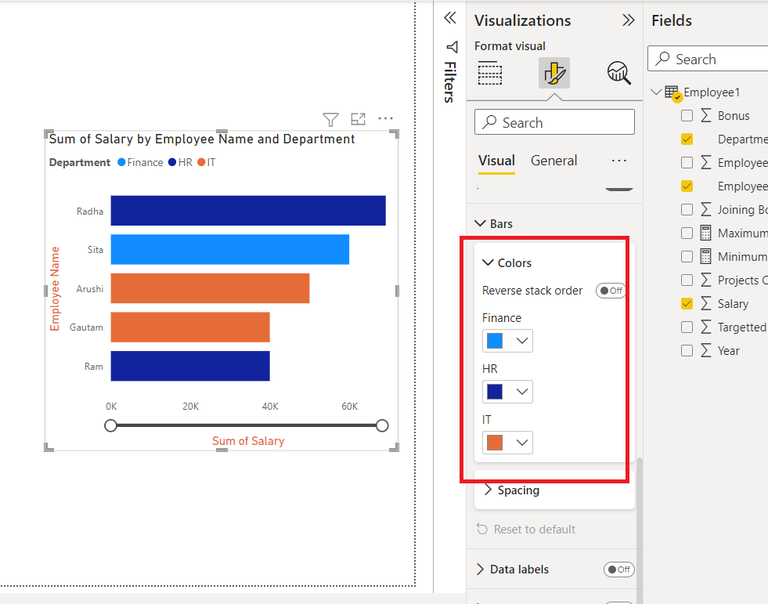768x604 pixels.
Task: Select Finance in chart legend
Action: coord(140,163)
